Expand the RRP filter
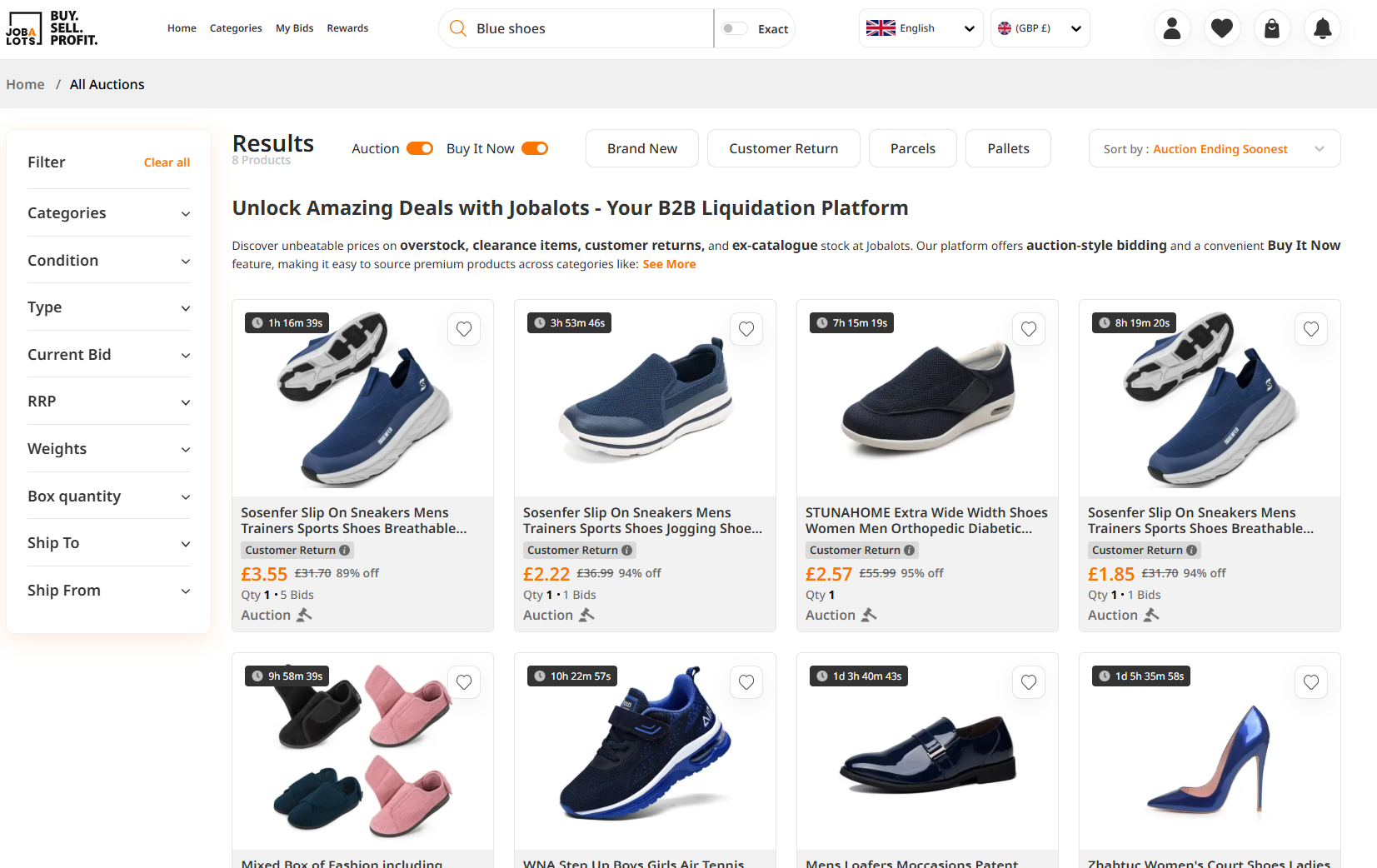 [x=108, y=402]
